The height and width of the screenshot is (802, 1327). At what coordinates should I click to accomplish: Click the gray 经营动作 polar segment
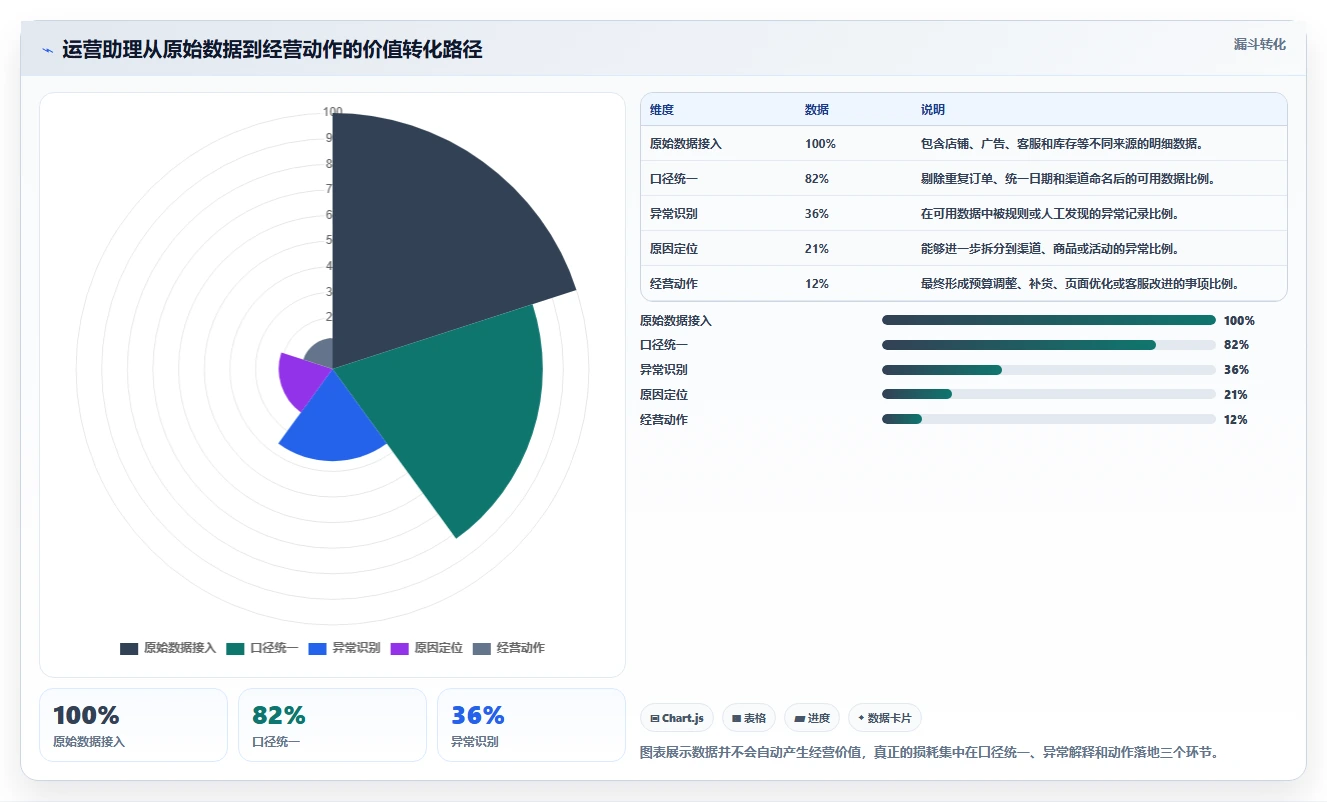[321, 354]
